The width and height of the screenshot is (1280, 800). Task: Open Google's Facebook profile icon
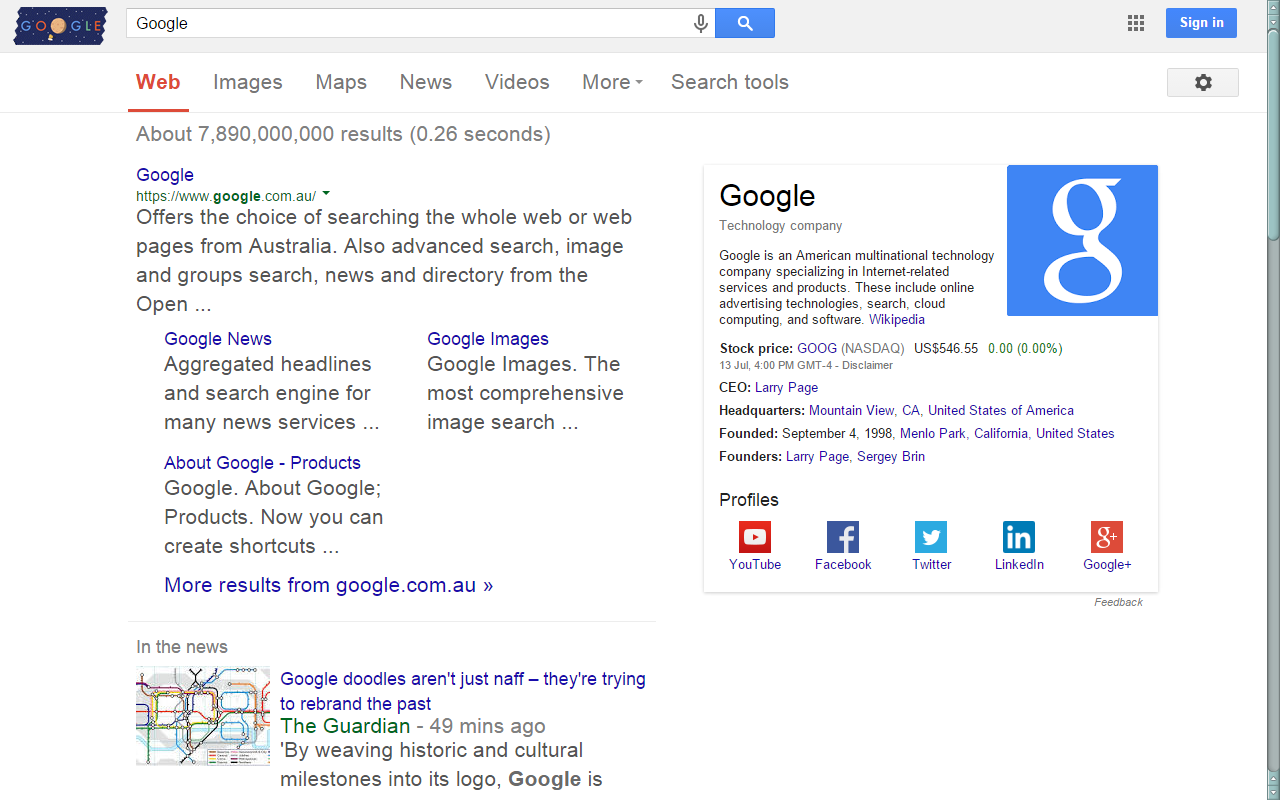tap(843, 537)
